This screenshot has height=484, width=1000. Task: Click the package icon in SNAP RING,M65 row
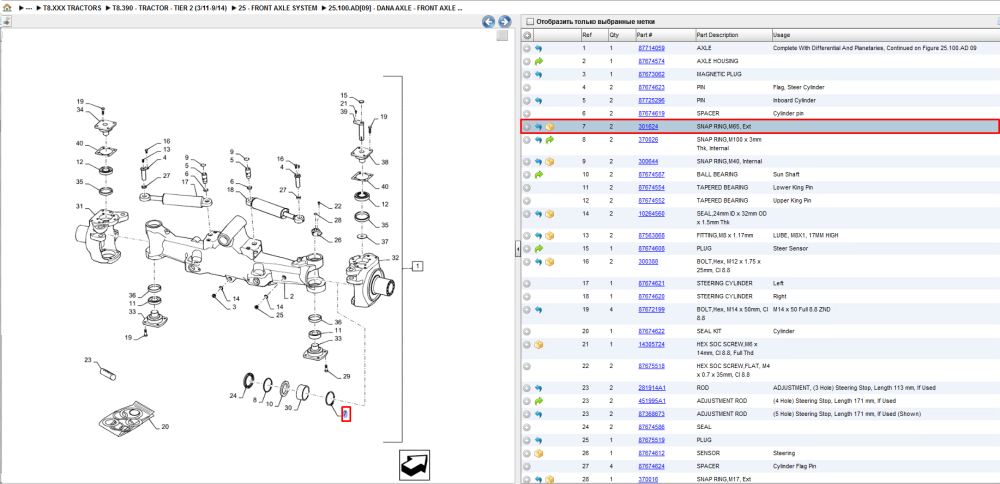click(x=550, y=127)
